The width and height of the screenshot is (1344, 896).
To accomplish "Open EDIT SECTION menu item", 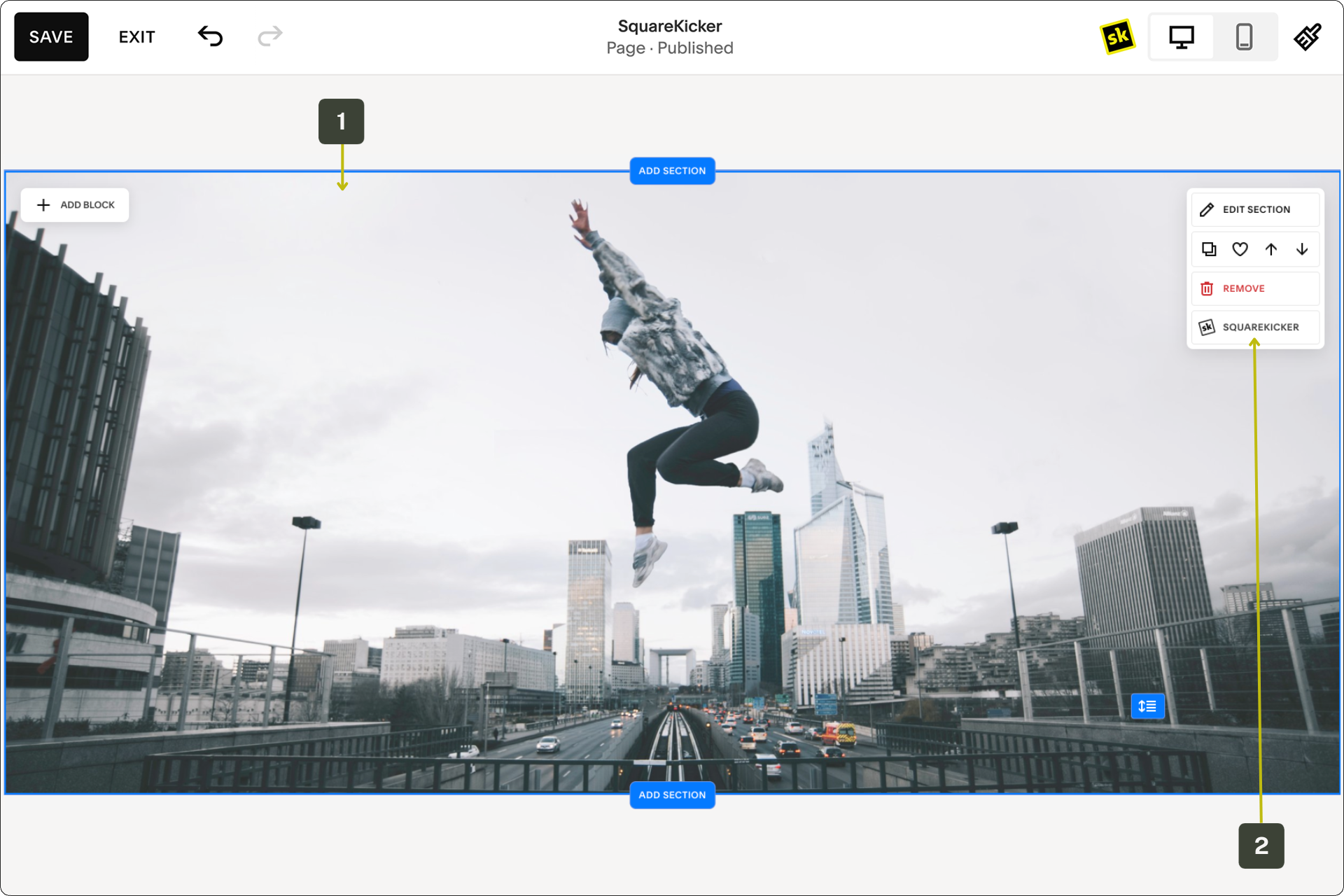I will coord(1255,209).
